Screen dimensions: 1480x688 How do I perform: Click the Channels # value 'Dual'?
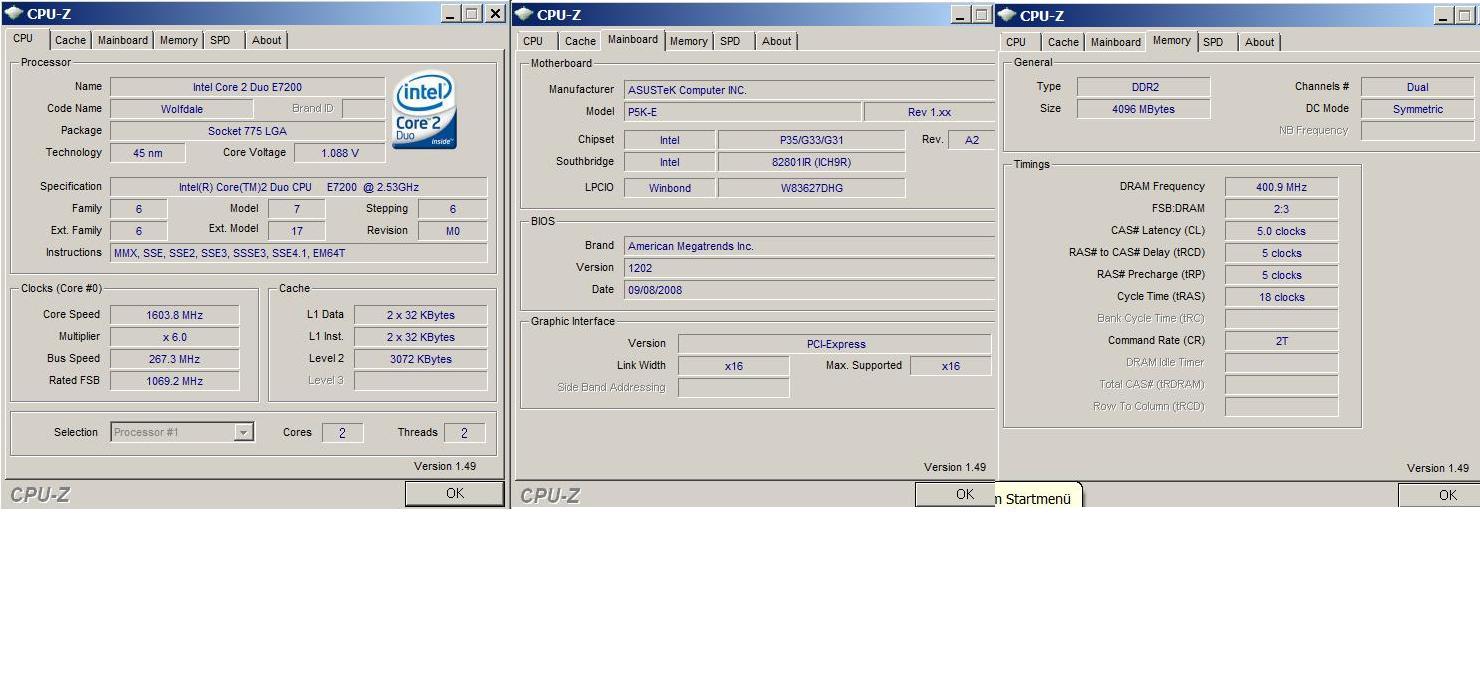(x=1417, y=87)
